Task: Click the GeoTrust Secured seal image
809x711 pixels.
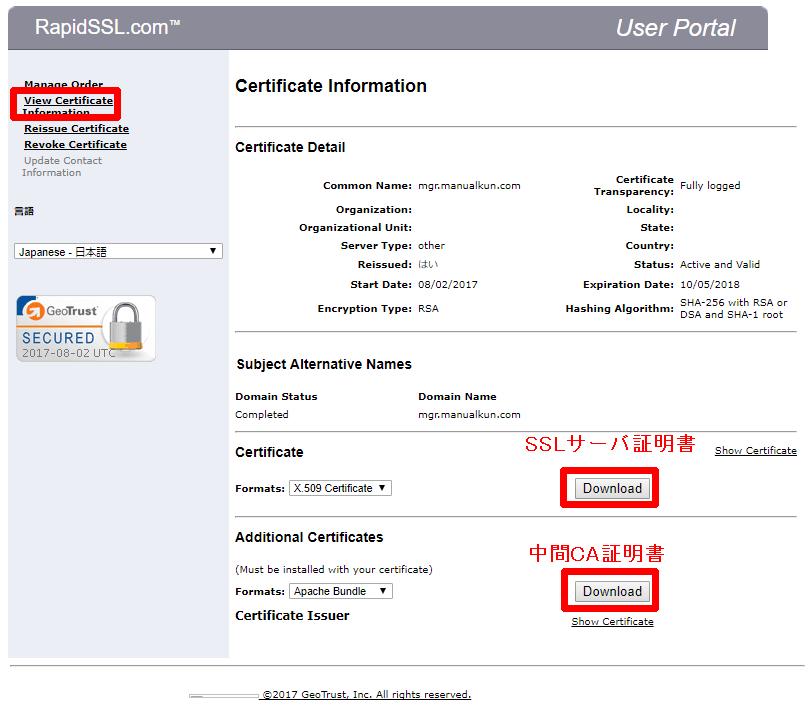Action: point(86,328)
